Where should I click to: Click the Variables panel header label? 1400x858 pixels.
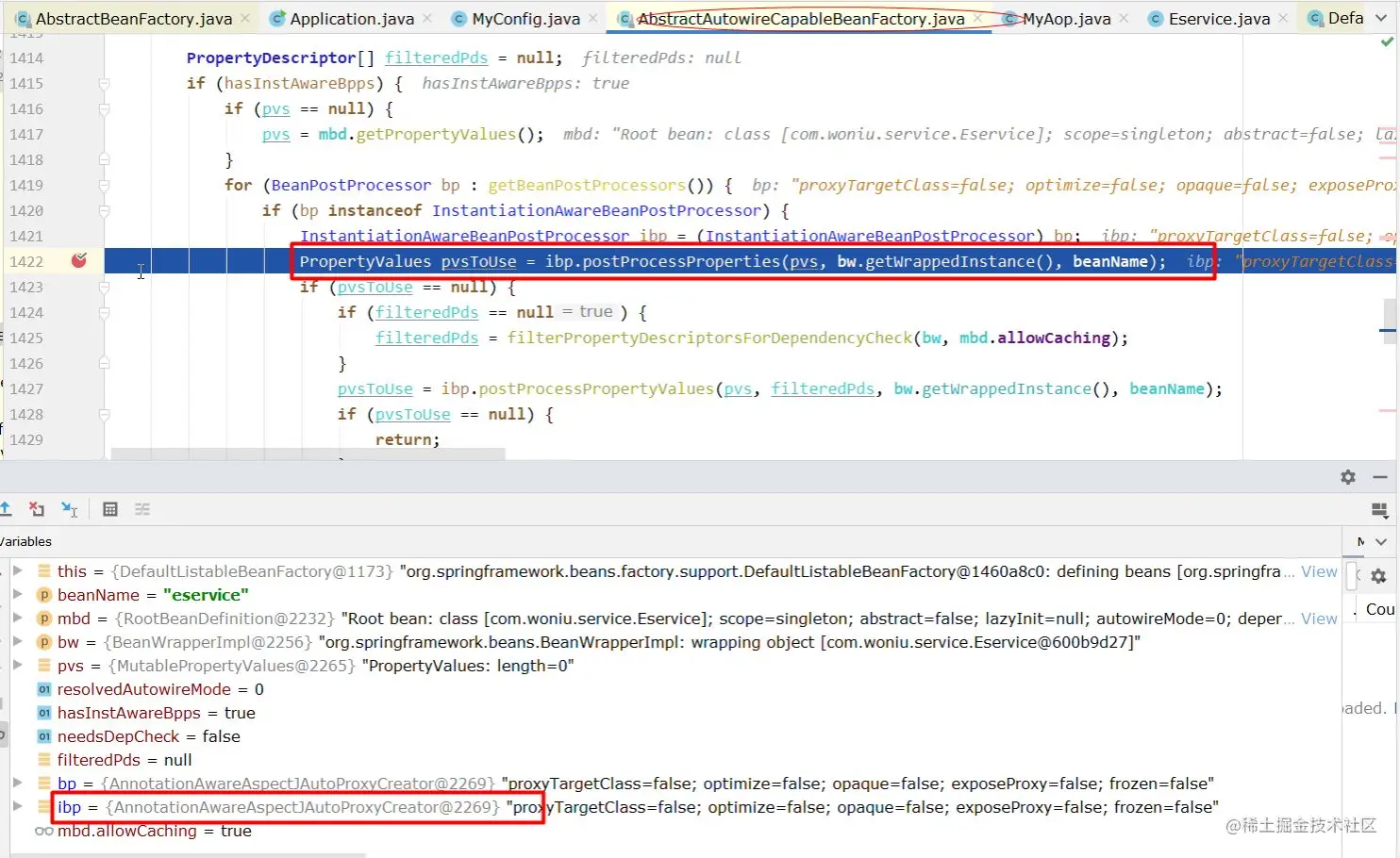click(x=25, y=541)
